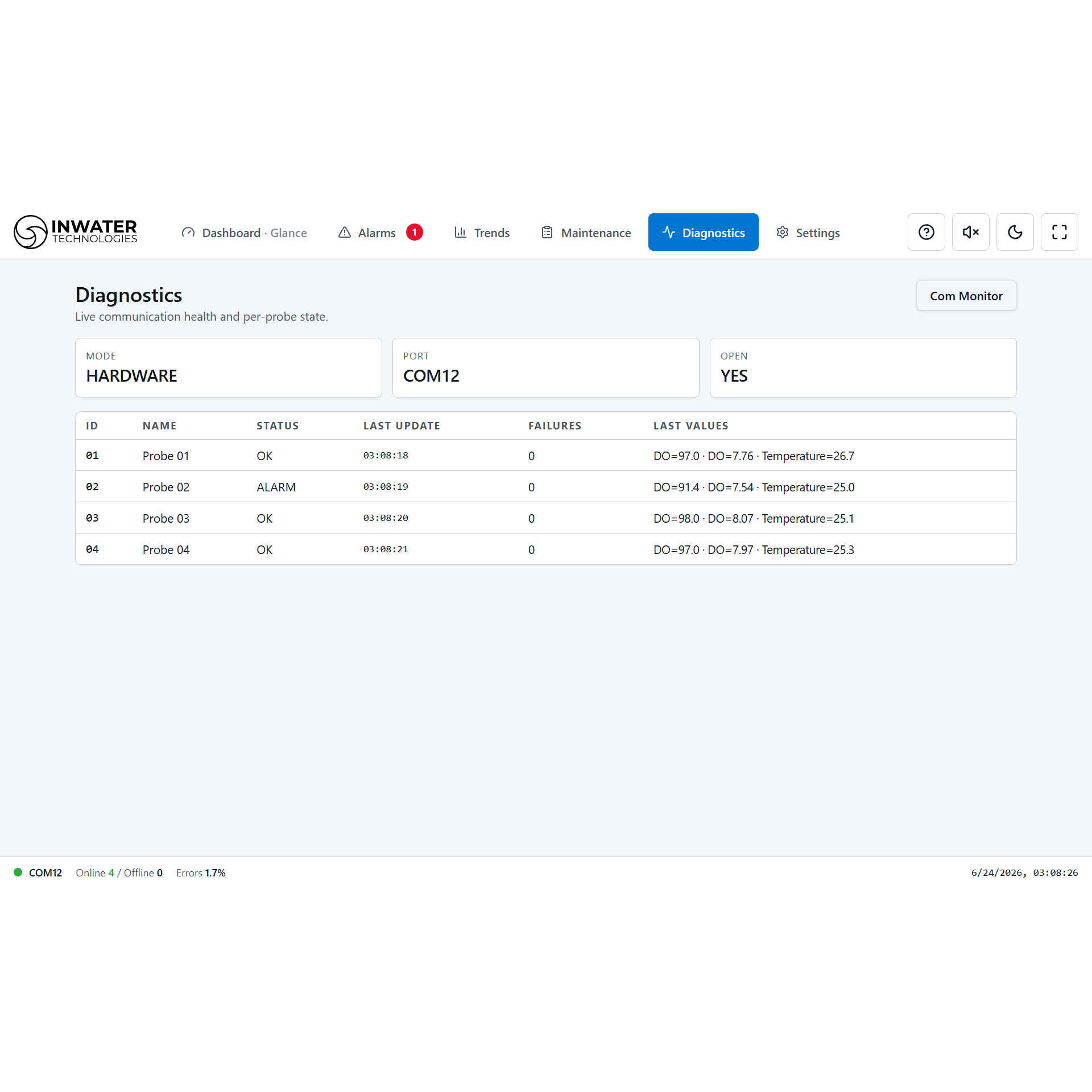Click the FAILURES column header
Screen dimensions: 1092x1092
click(x=555, y=426)
